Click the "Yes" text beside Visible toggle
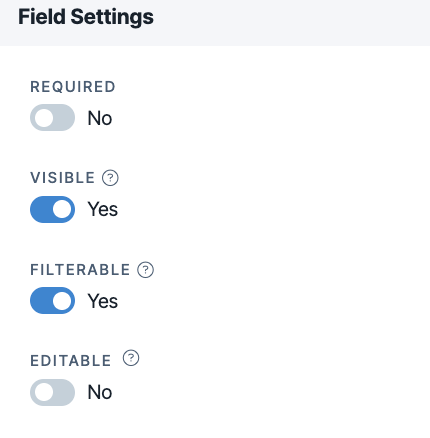The height and width of the screenshot is (438, 430). (103, 209)
